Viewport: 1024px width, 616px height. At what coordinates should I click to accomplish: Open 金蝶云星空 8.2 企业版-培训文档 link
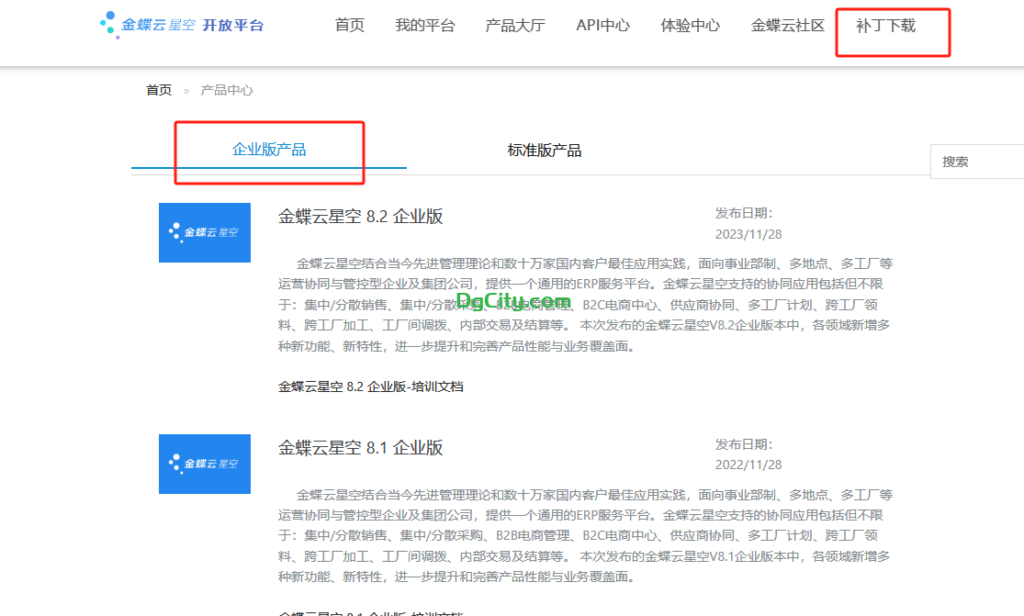pos(370,386)
